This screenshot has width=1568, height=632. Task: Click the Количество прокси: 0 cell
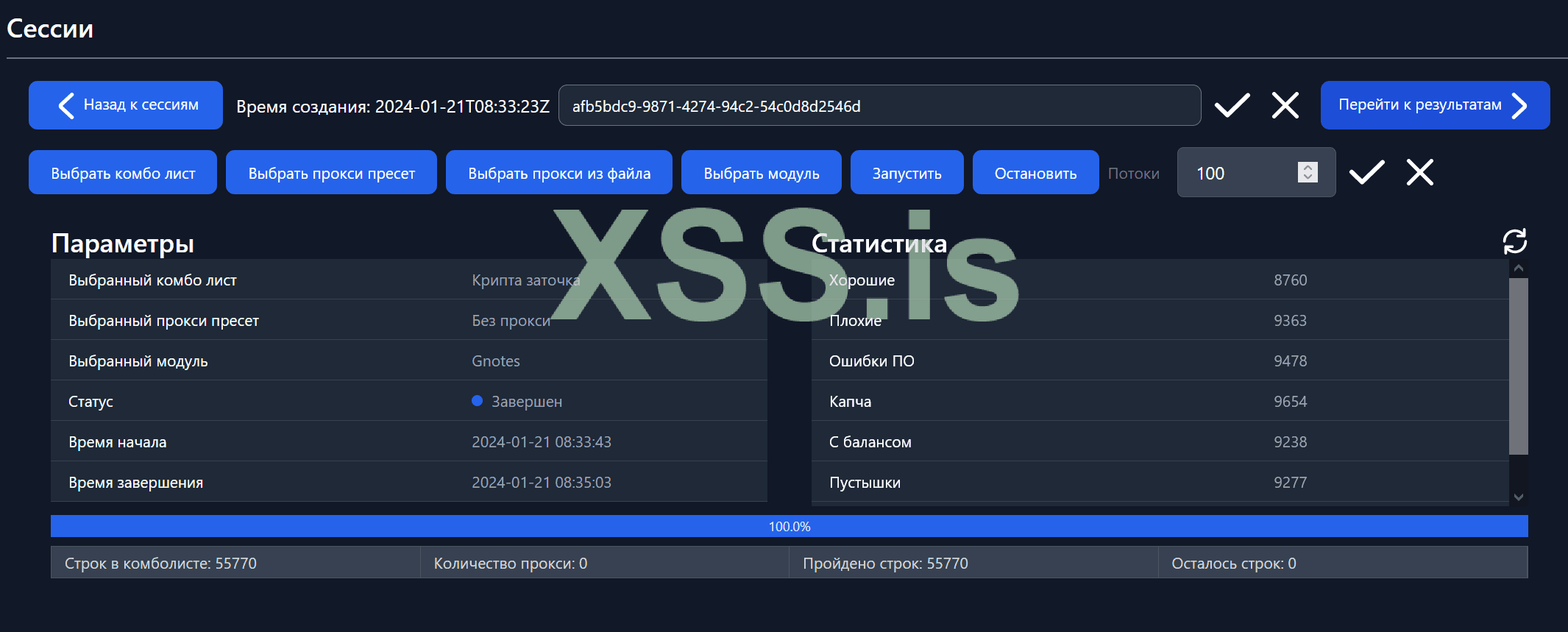point(605,563)
